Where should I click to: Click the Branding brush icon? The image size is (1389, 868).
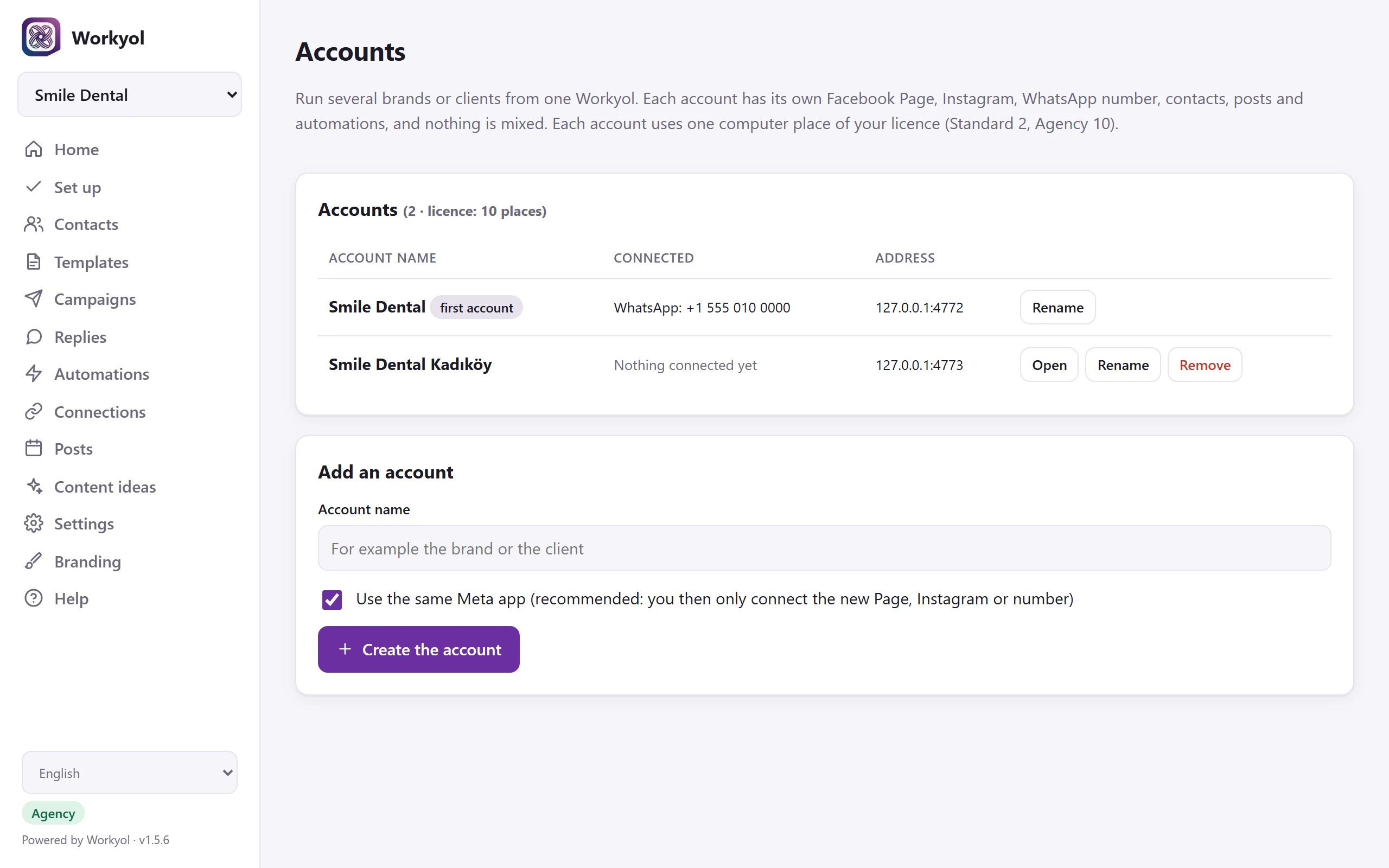[x=34, y=561]
